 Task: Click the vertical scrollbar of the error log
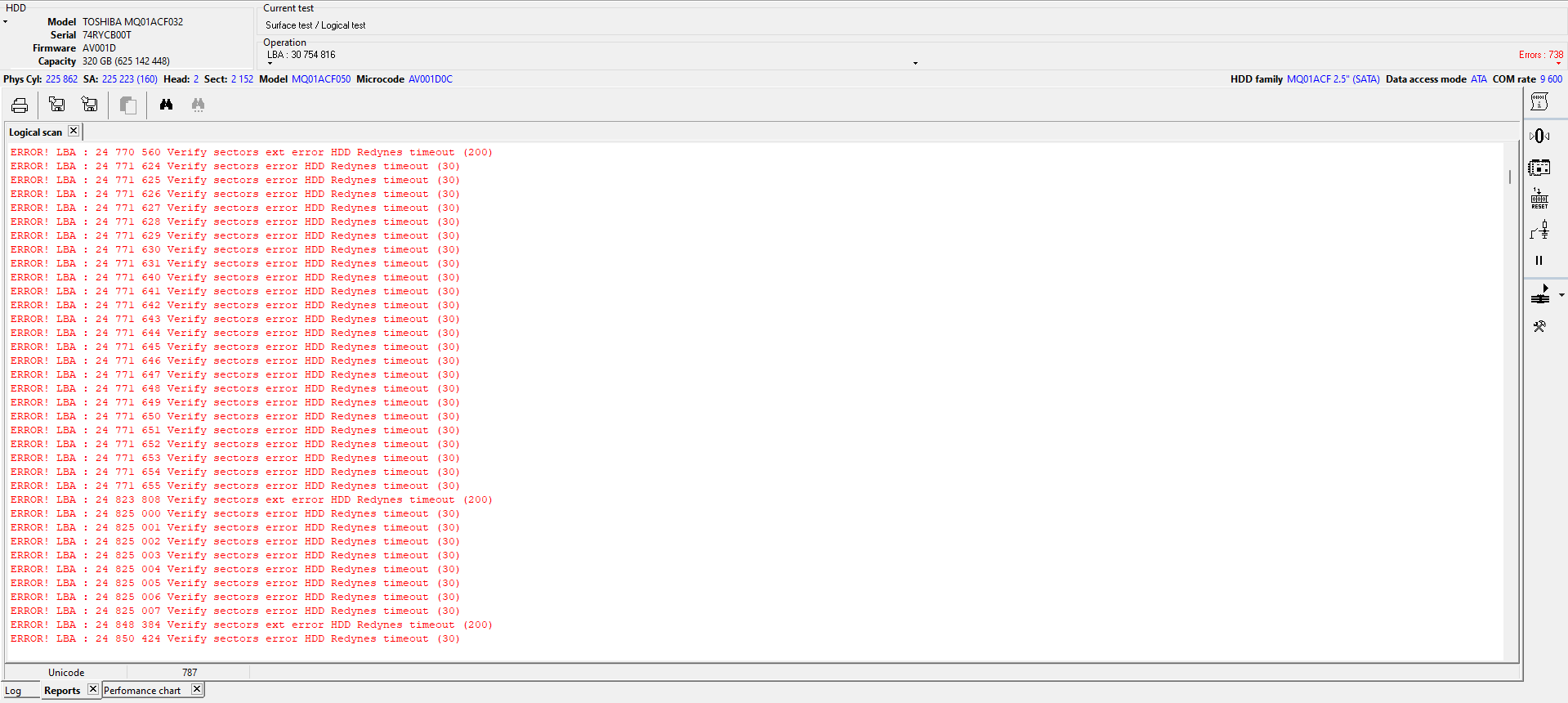pyautogui.click(x=1510, y=177)
